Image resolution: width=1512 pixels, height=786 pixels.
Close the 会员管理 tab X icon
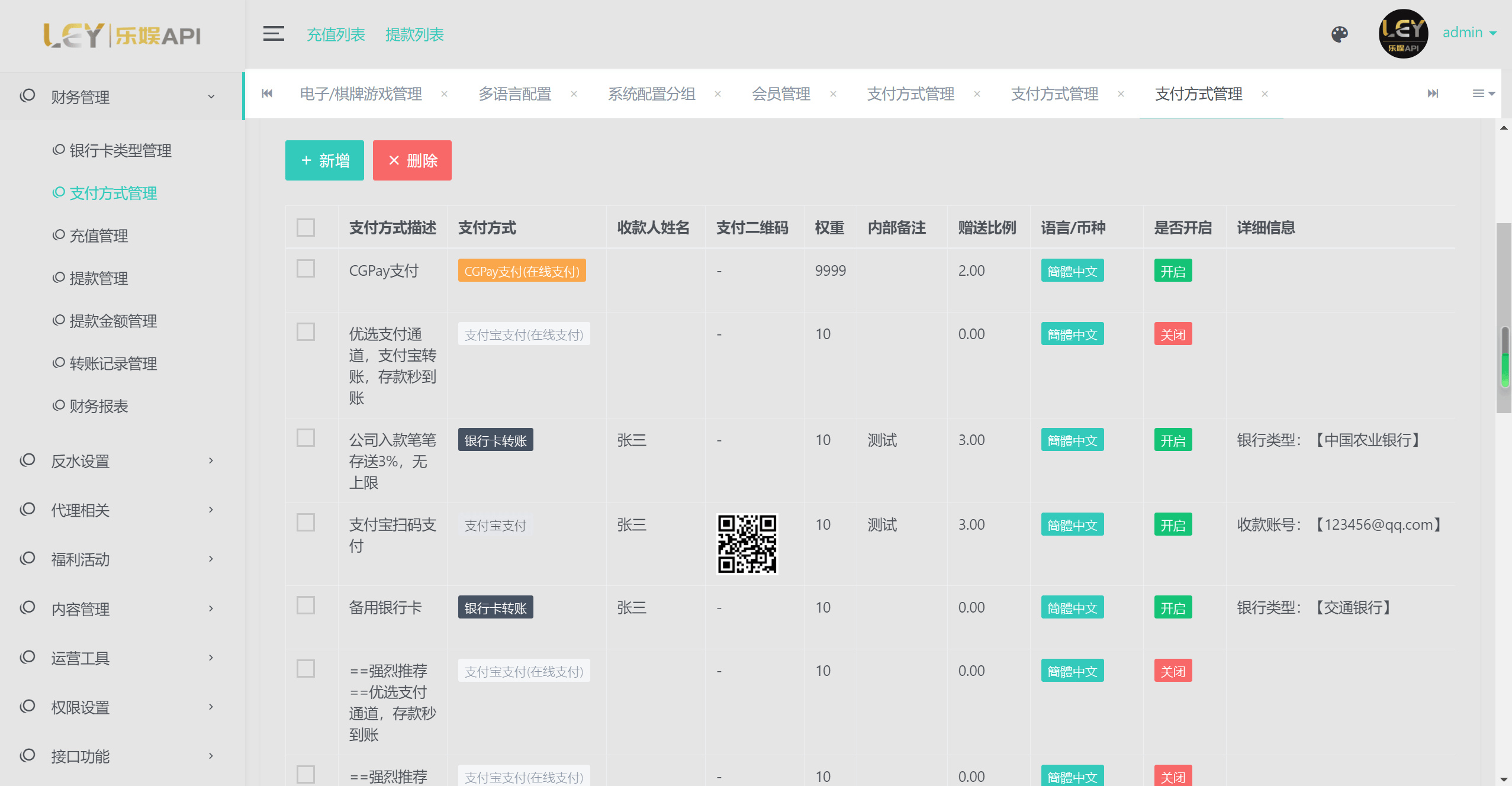click(x=833, y=94)
